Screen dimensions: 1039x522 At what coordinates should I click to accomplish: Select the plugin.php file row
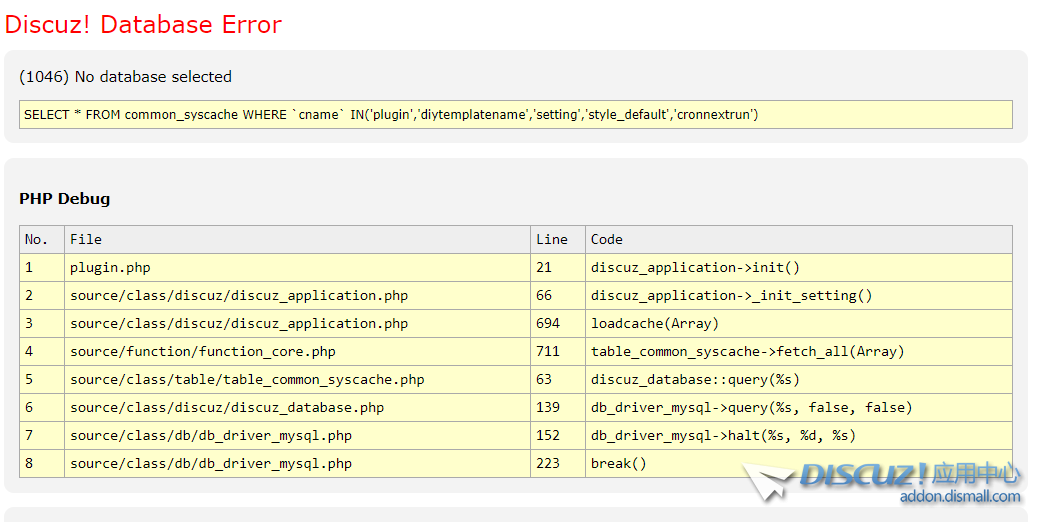click(x=516, y=268)
